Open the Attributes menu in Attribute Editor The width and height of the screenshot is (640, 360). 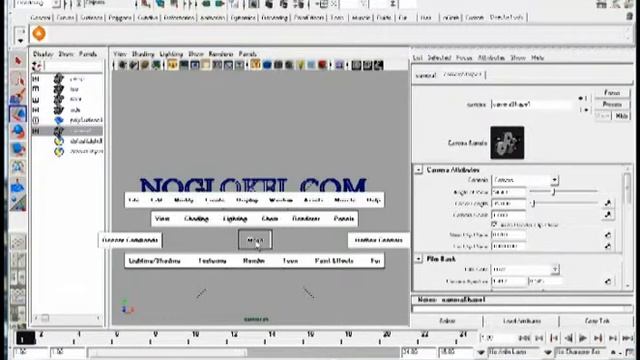491,58
